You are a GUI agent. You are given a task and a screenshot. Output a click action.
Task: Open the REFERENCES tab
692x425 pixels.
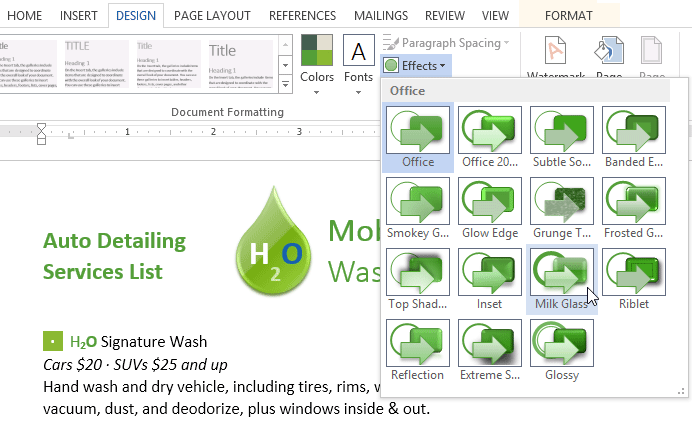[x=302, y=16]
